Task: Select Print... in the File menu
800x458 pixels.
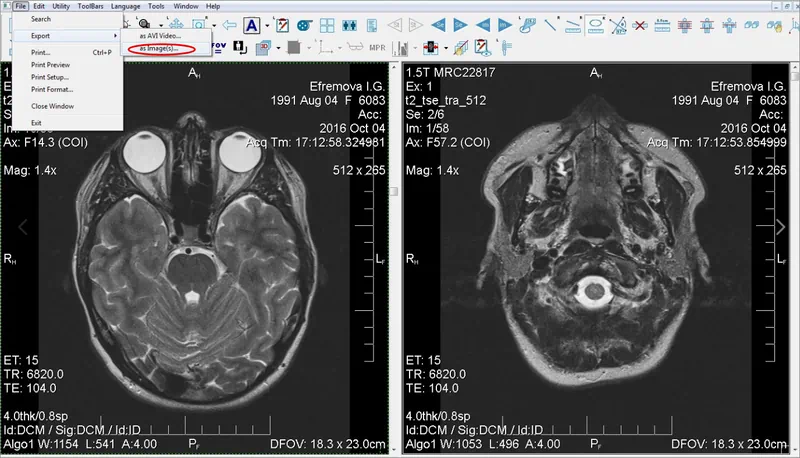Action: click(67, 52)
